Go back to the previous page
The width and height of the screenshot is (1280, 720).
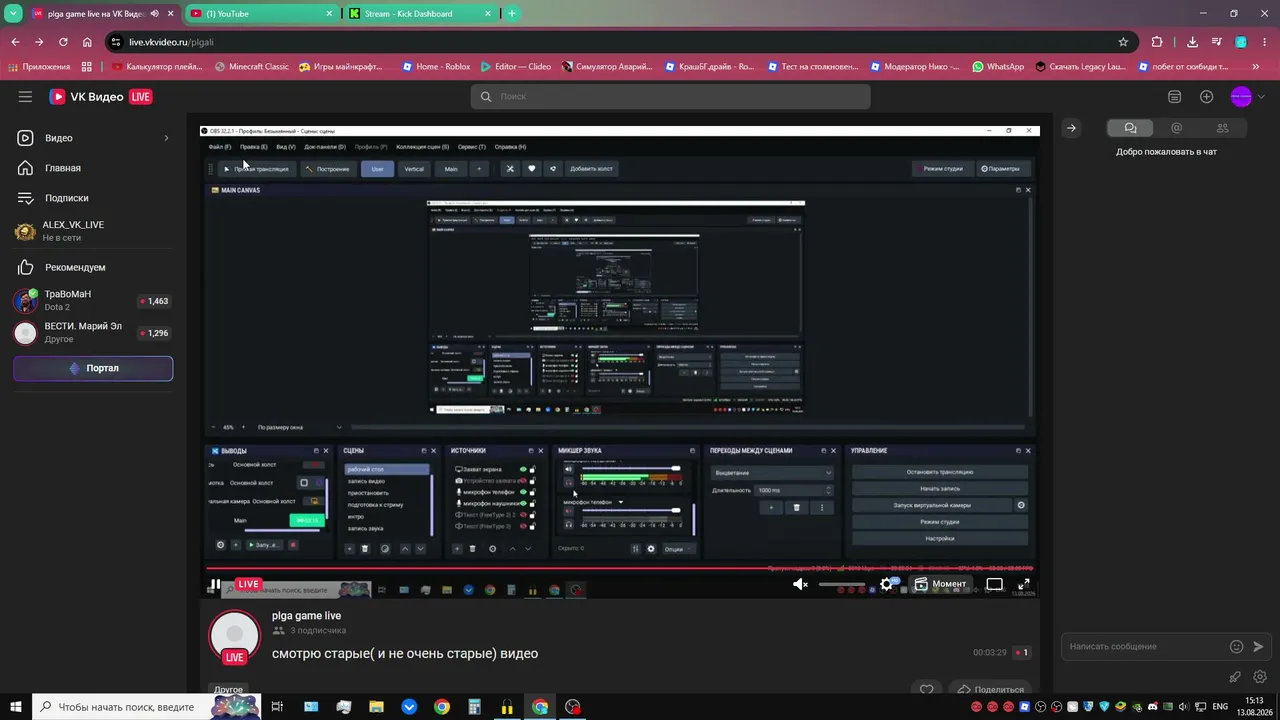15,42
